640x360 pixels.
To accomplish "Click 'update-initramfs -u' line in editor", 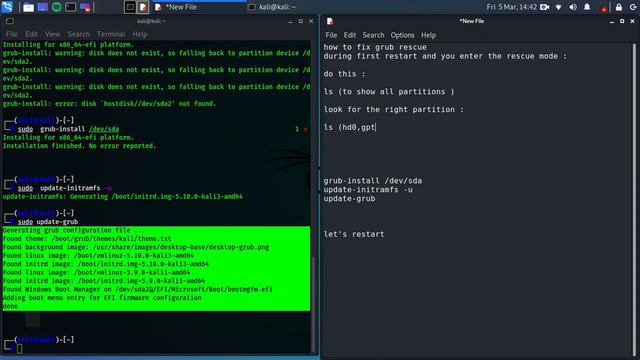I will pos(368,190).
